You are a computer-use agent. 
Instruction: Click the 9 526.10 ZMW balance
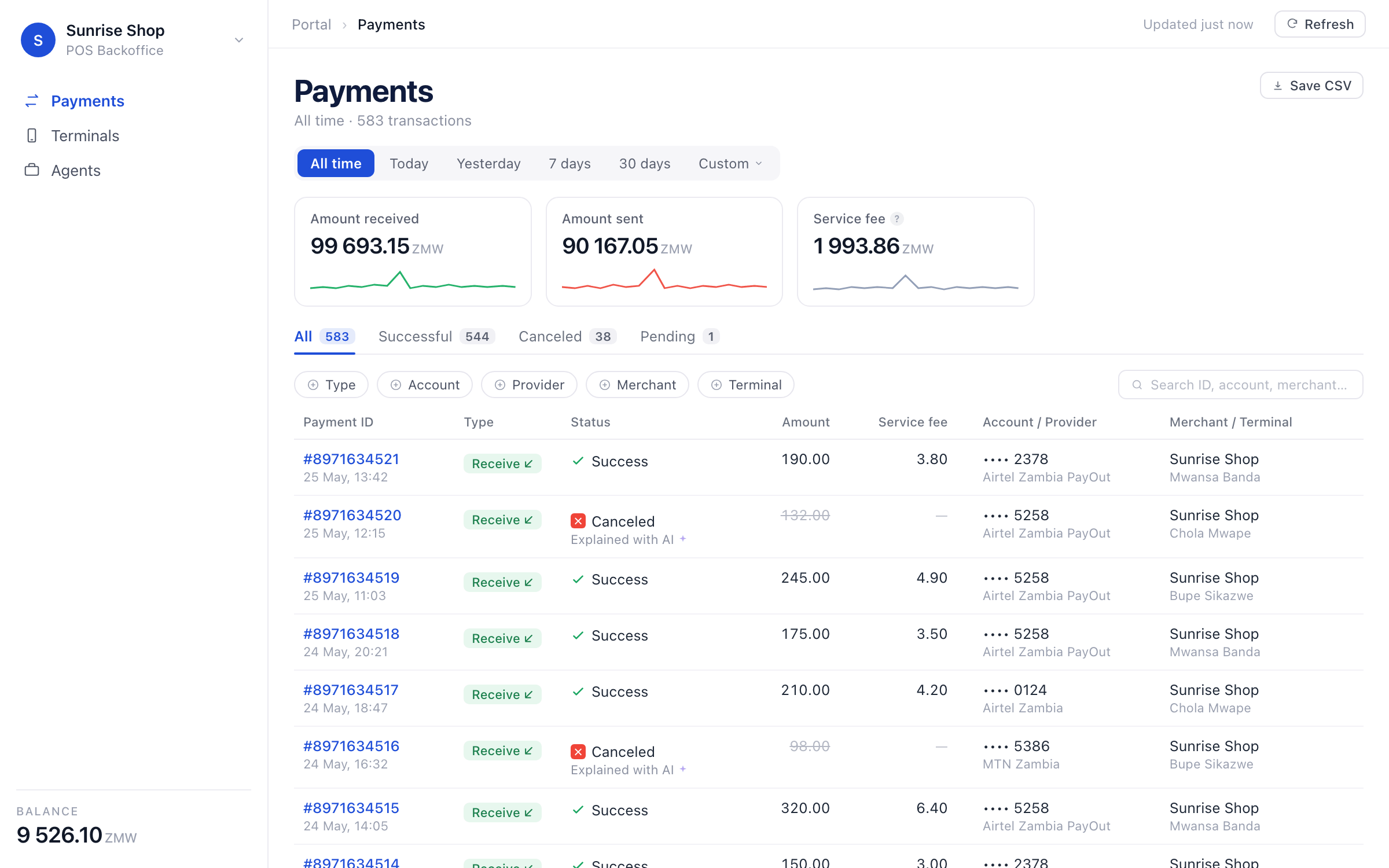click(76, 835)
